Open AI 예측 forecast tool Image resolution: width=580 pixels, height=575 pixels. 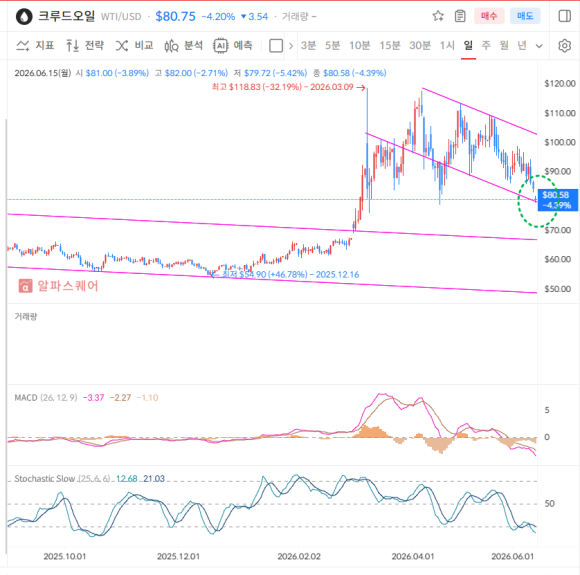pos(233,46)
